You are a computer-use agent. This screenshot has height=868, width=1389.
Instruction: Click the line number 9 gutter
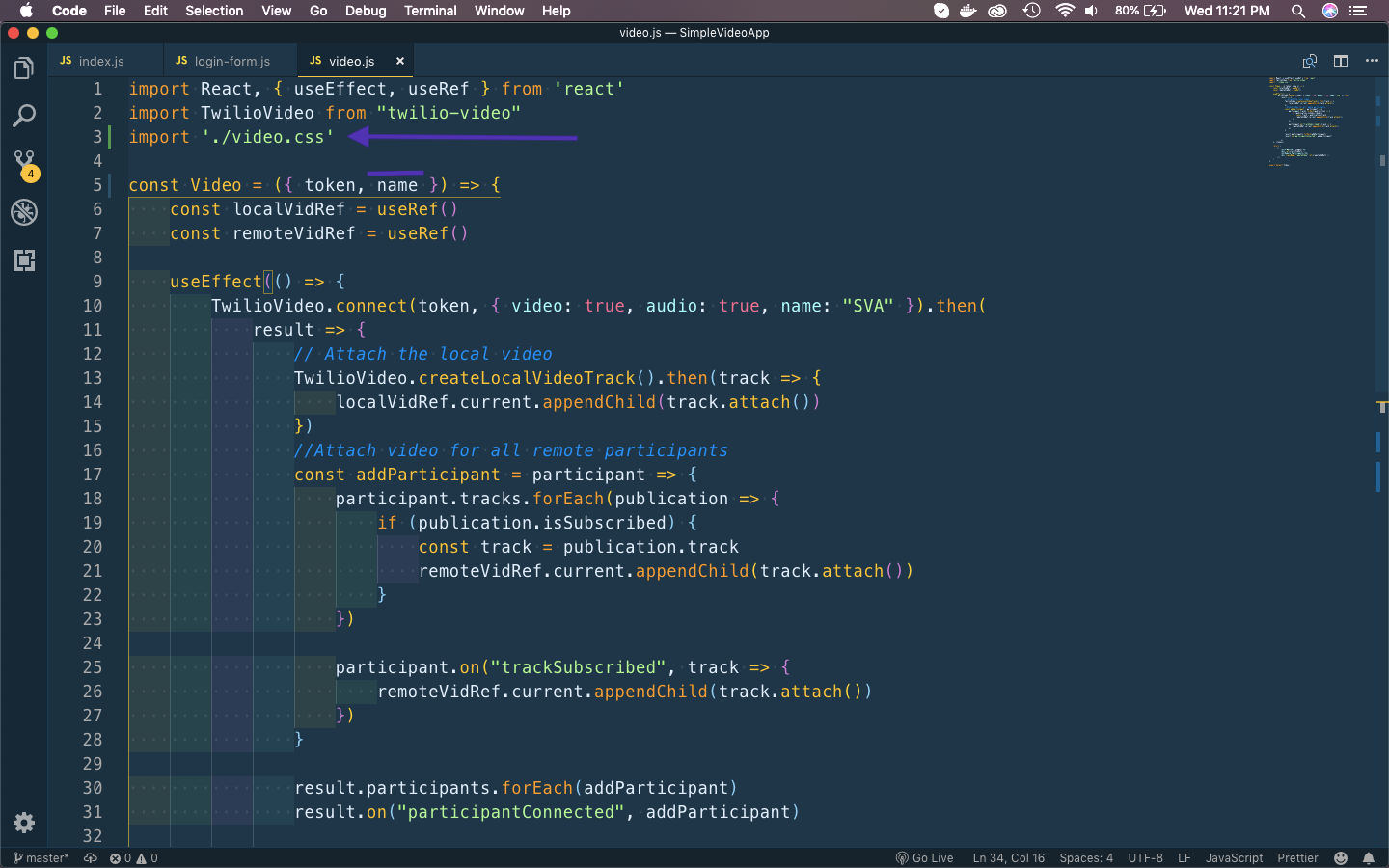point(97,282)
